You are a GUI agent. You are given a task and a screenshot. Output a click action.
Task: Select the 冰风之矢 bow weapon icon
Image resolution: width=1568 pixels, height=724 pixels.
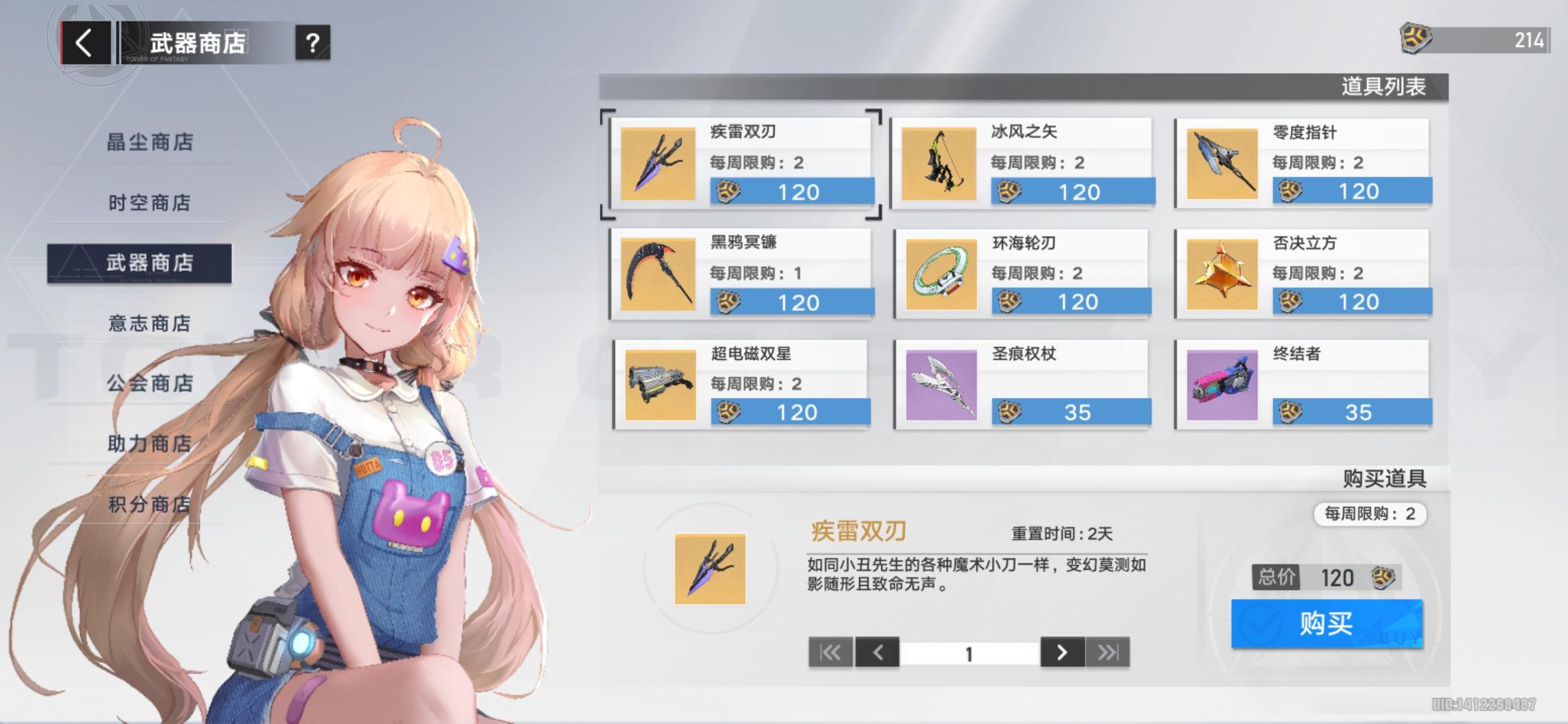(938, 164)
